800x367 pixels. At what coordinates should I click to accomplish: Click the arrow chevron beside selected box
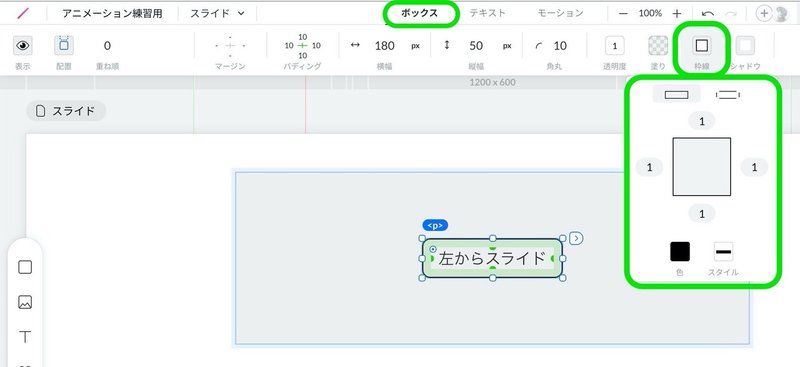coord(577,238)
